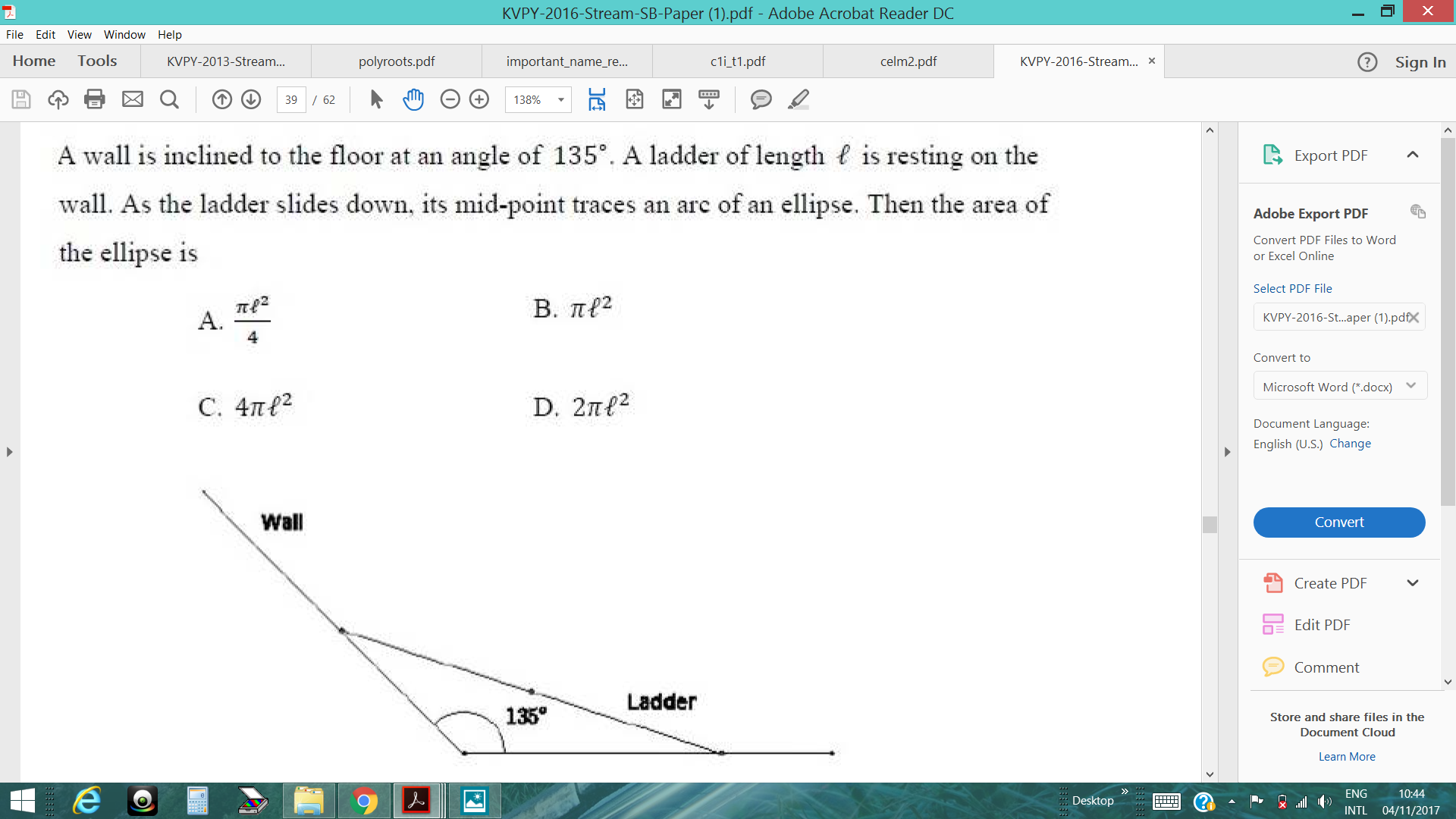The image size is (1456, 819).
Task: Open the Help menu
Action: coord(170,35)
